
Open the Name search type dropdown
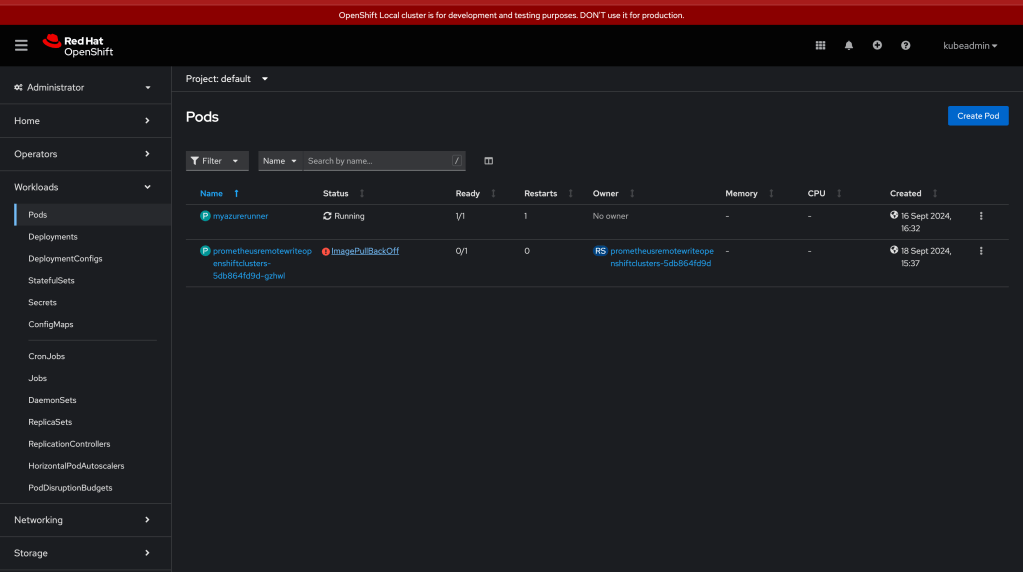point(280,161)
